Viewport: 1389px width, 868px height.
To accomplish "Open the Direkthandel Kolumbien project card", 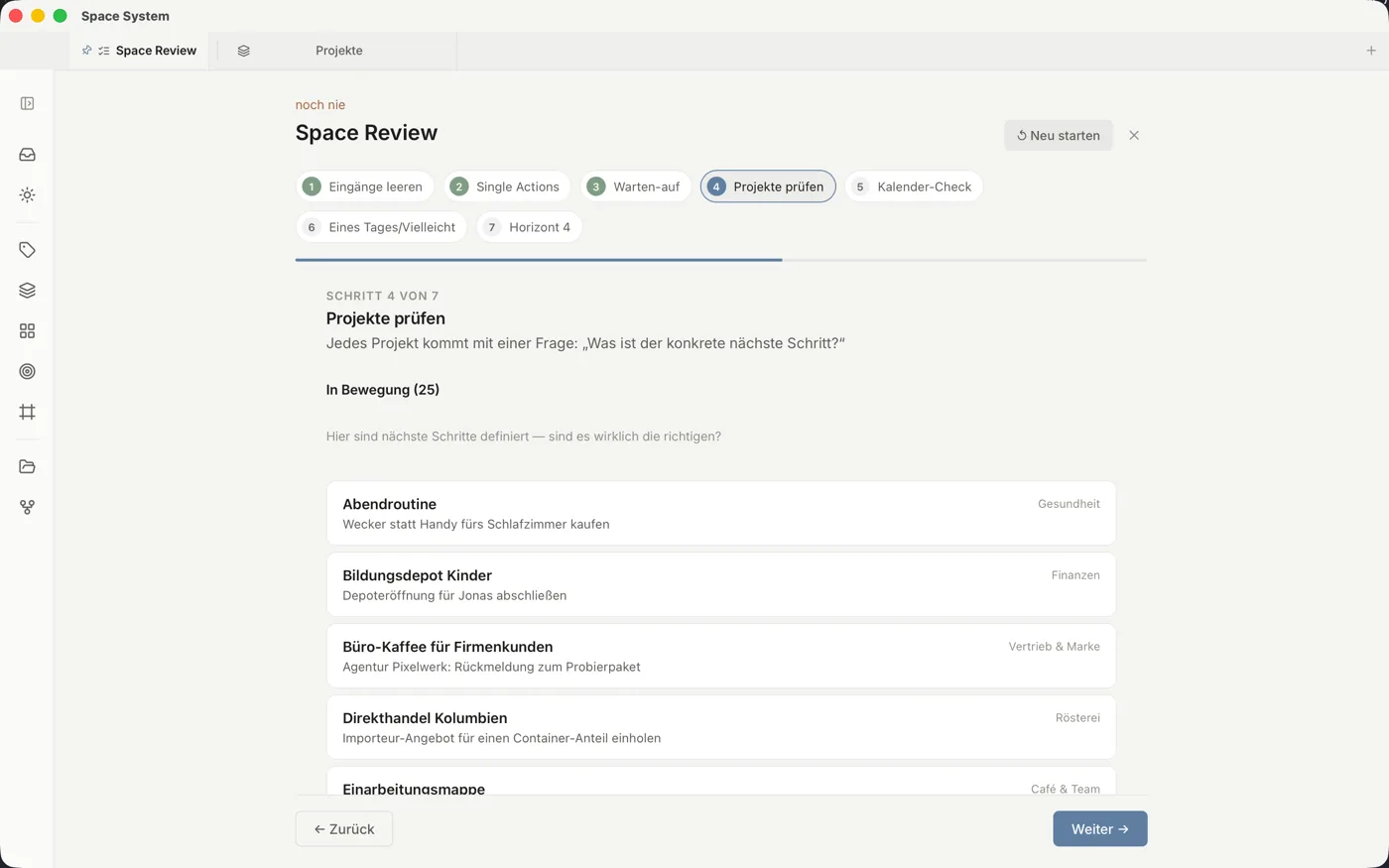I will click(721, 727).
